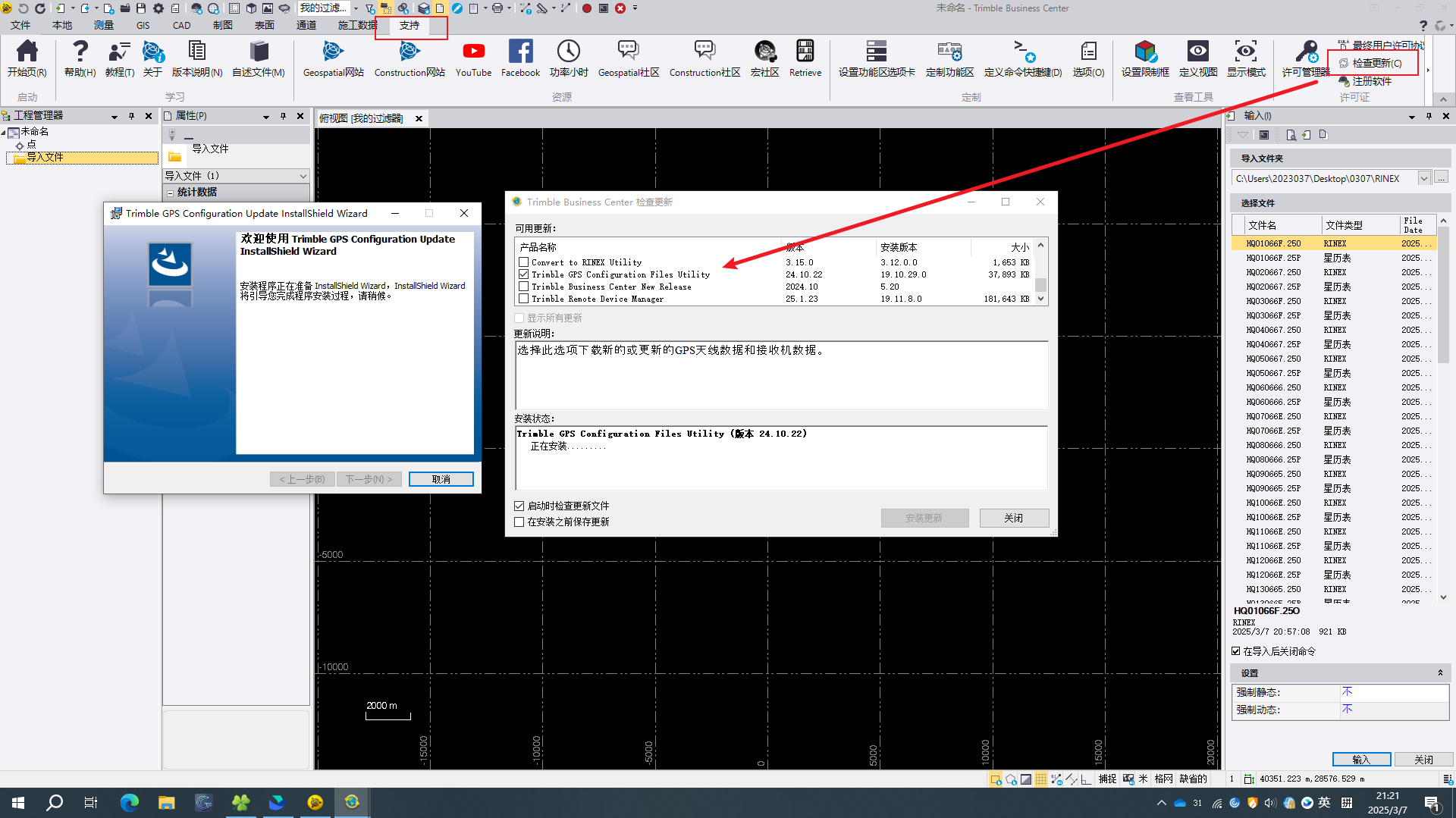The width and height of the screenshot is (1456, 818).
Task: Open the Construction社区 icon
Action: (x=704, y=58)
